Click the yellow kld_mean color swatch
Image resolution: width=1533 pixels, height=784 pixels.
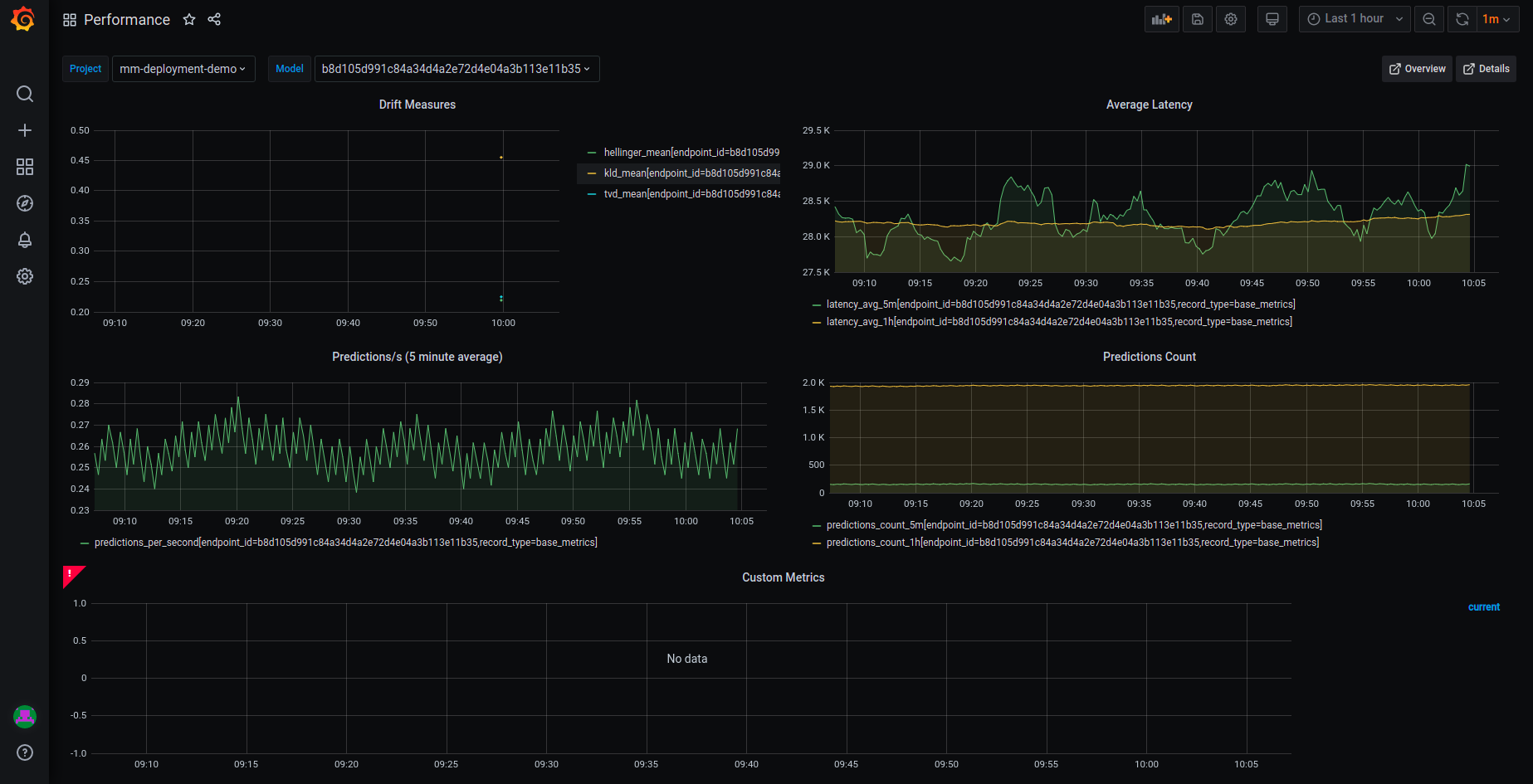point(592,173)
